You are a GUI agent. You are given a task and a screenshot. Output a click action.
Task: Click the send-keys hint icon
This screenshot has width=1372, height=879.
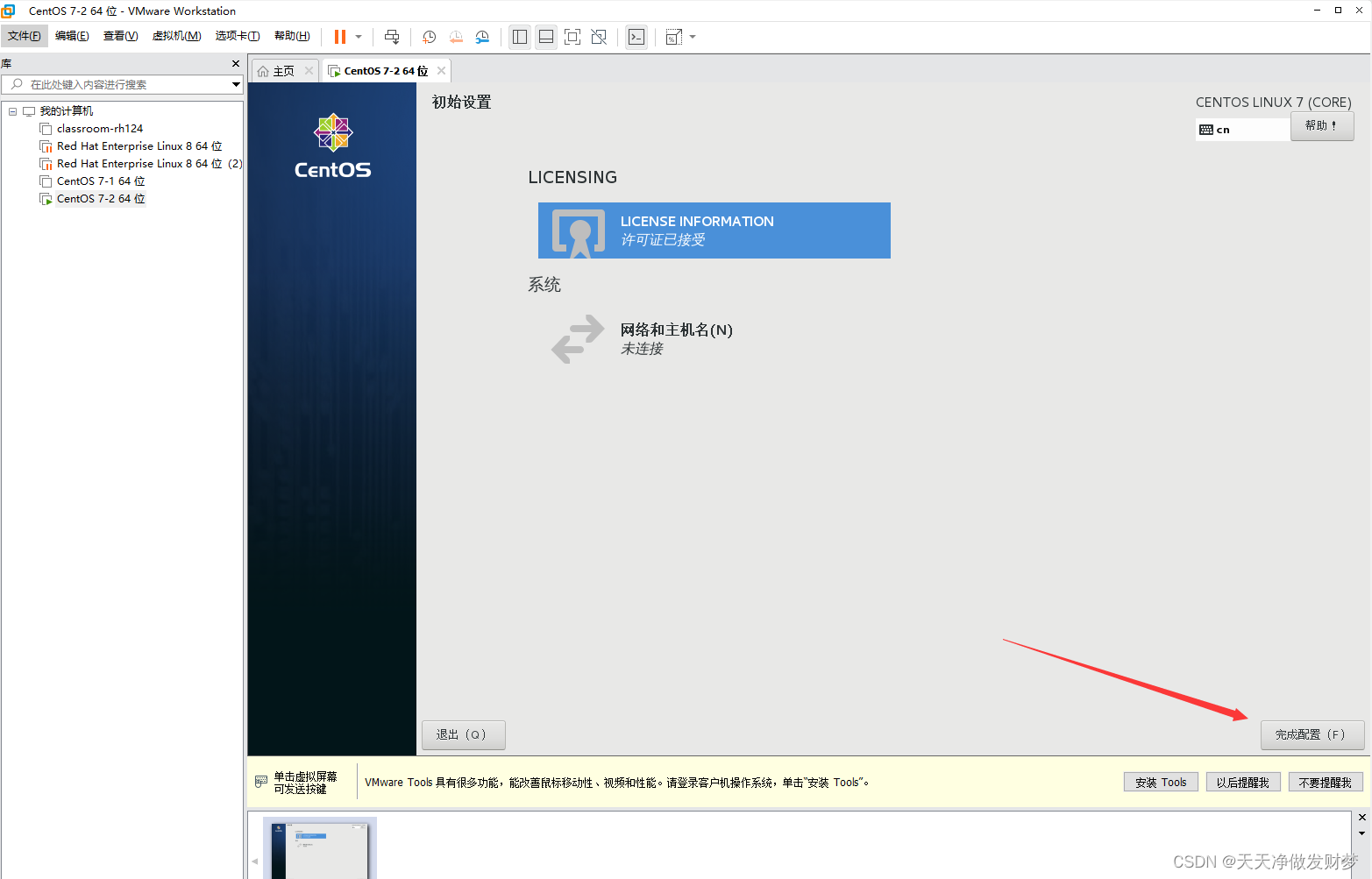pyautogui.click(x=261, y=782)
